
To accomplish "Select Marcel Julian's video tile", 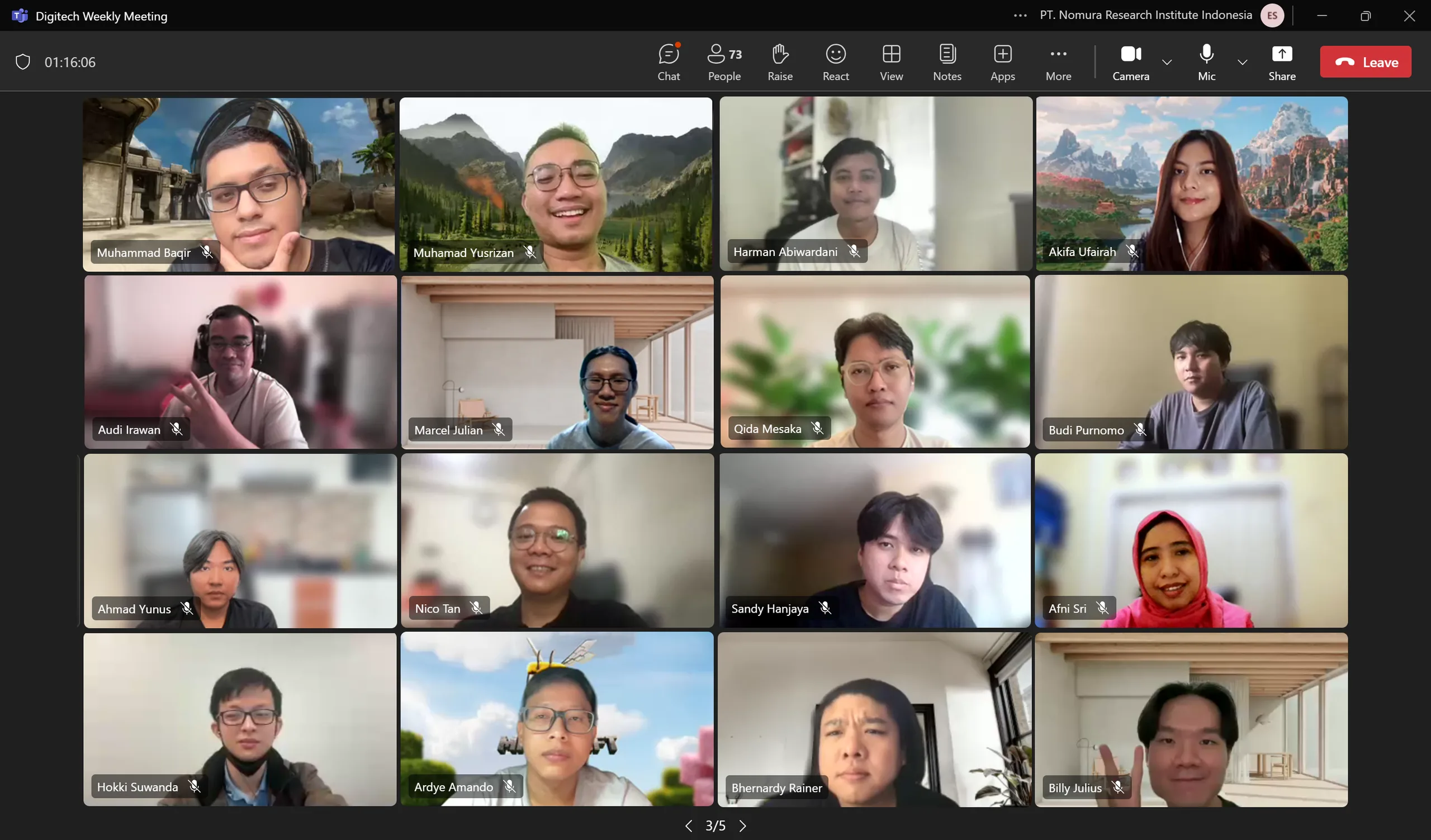I will pyautogui.click(x=557, y=362).
